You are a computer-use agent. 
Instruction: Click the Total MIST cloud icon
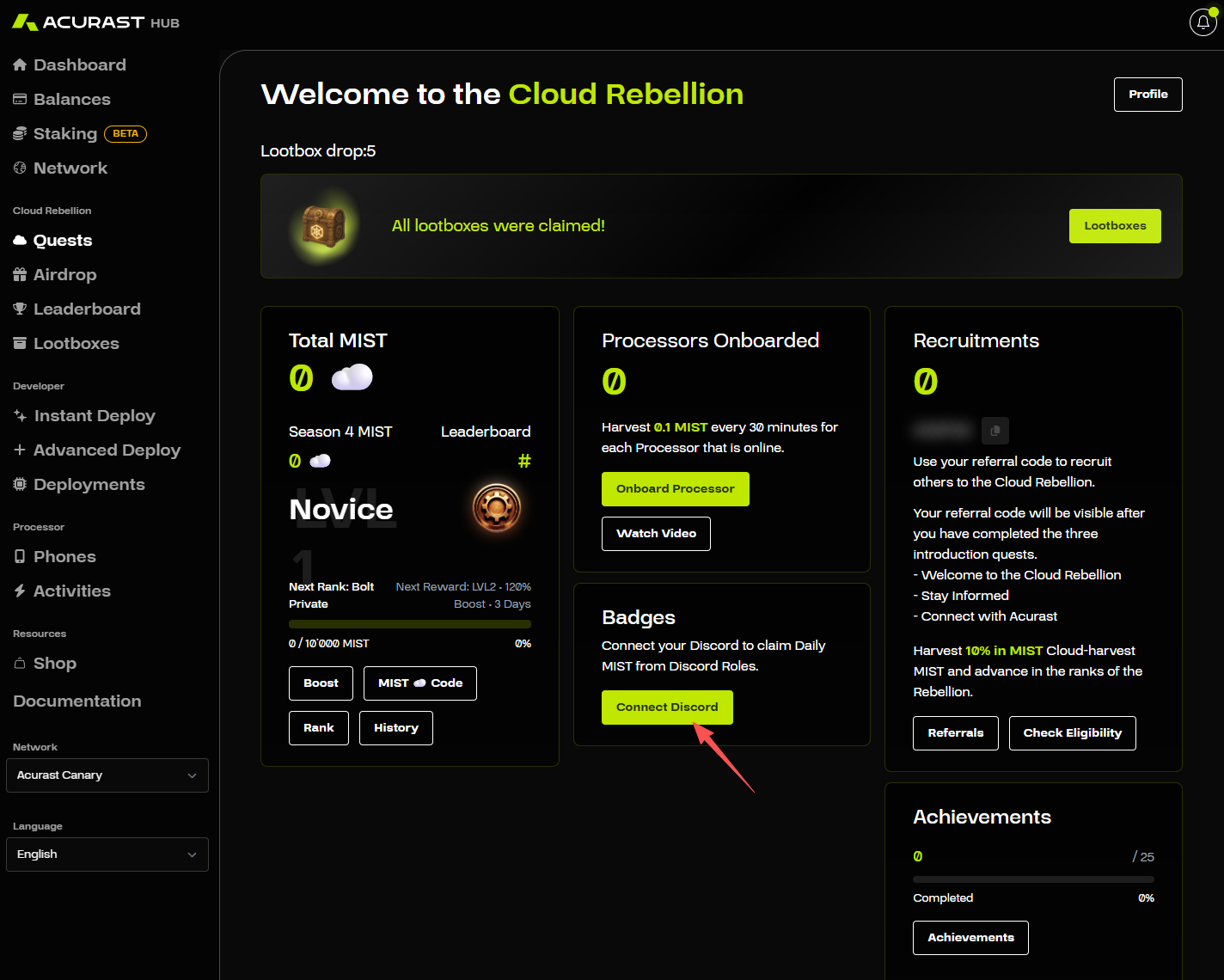(x=352, y=377)
